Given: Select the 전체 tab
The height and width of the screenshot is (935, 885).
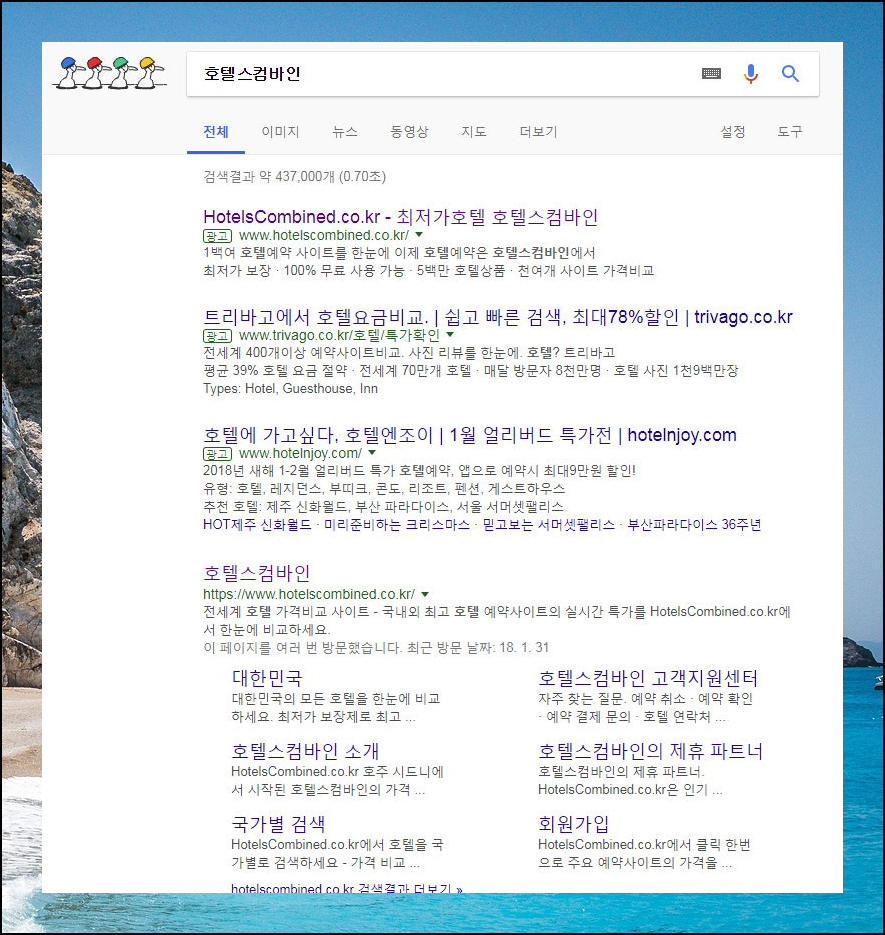Looking at the screenshot, I should [216, 132].
